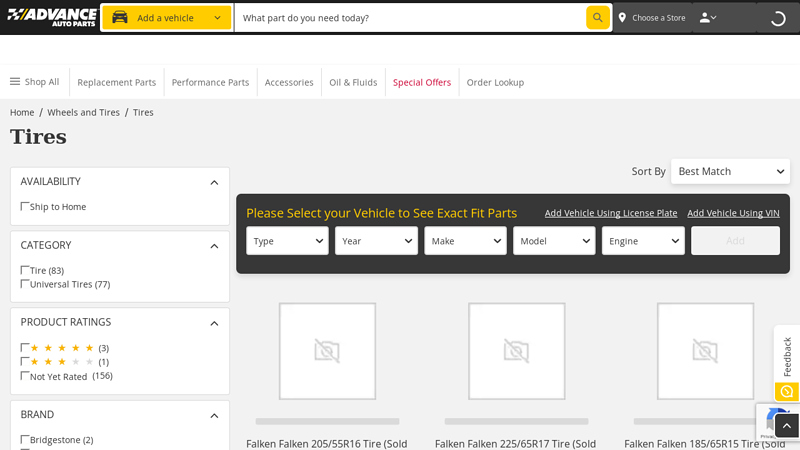Image resolution: width=800 pixels, height=450 pixels.
Task: Go to Order Lookup
Action: [x=495, y=82]
